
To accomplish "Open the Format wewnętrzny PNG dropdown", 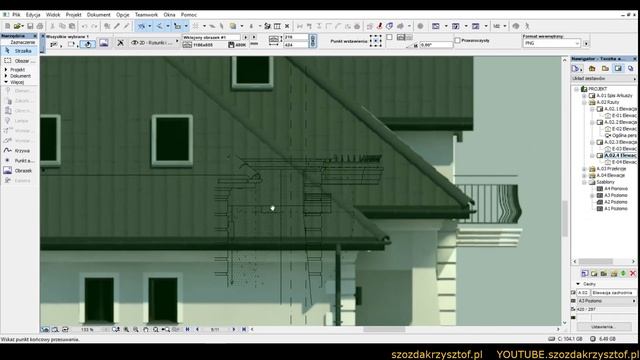I will click(552, 43).
